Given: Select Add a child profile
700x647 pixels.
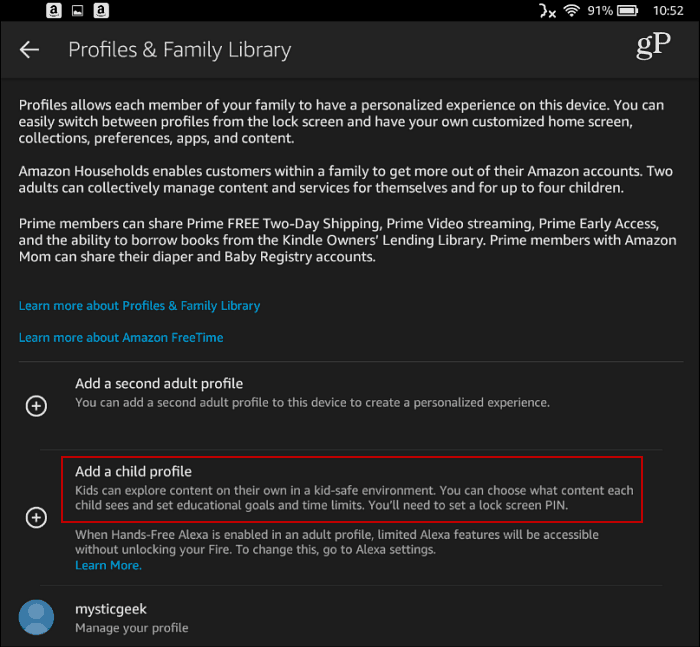Looking at the screenshot, I should 352,489.
